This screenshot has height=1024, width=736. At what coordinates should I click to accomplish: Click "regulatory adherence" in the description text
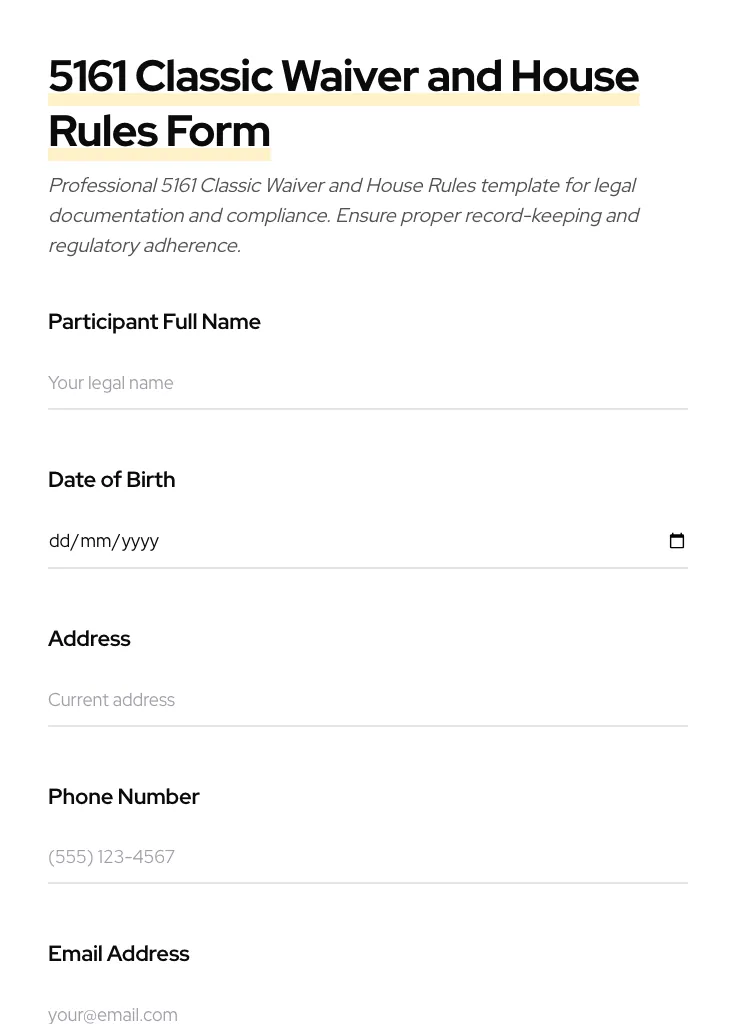pyautogui.click(x=144, y=246)
